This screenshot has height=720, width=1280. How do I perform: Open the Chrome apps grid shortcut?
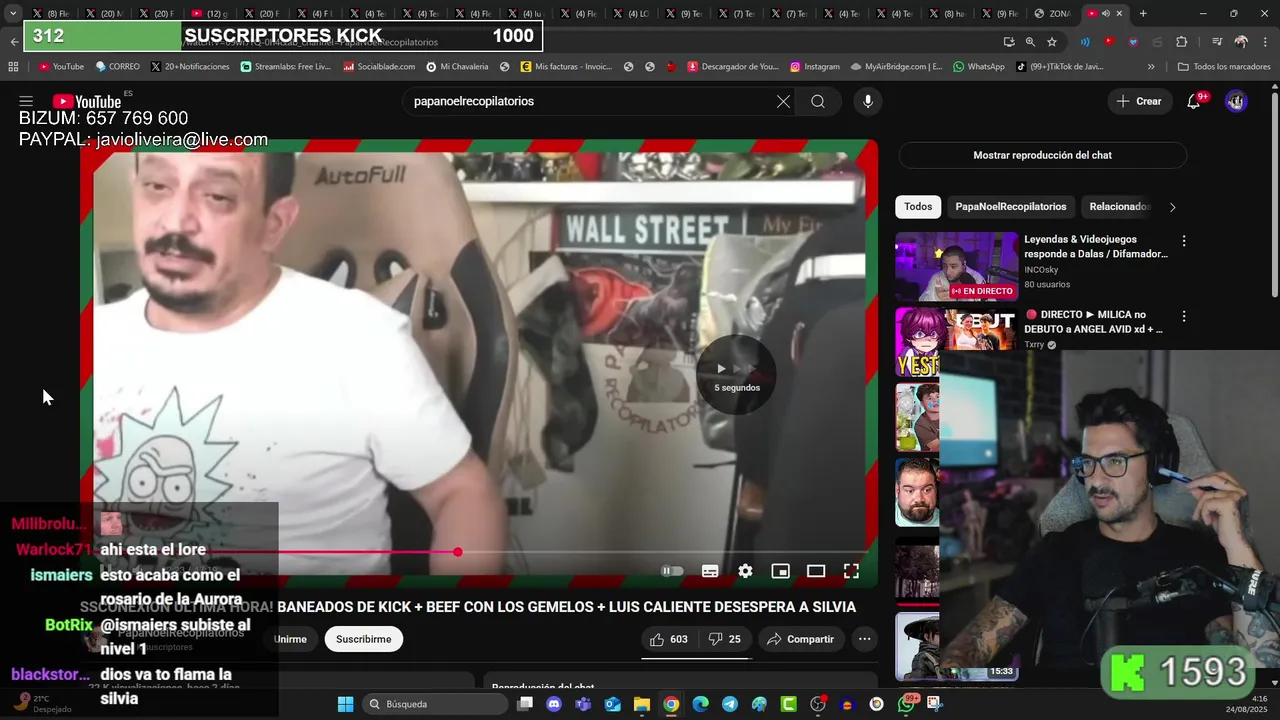13,67
